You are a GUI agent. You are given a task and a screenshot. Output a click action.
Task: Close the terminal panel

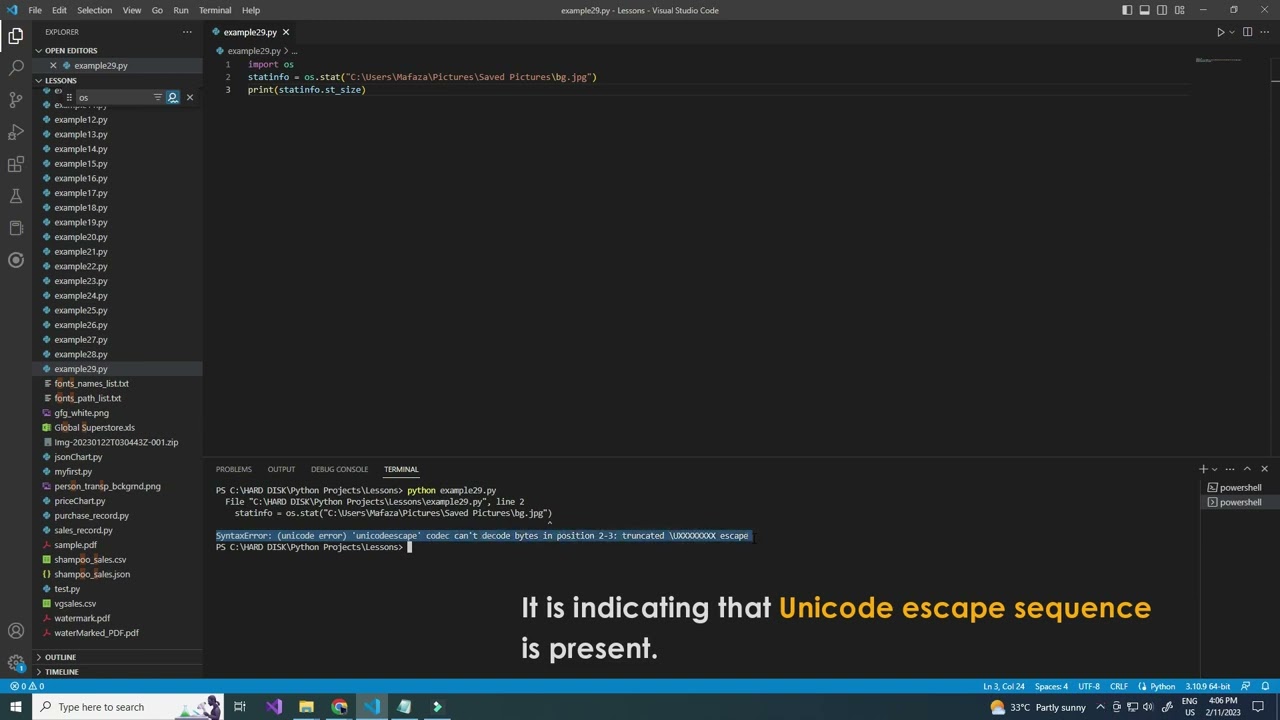click(1264, 469)
